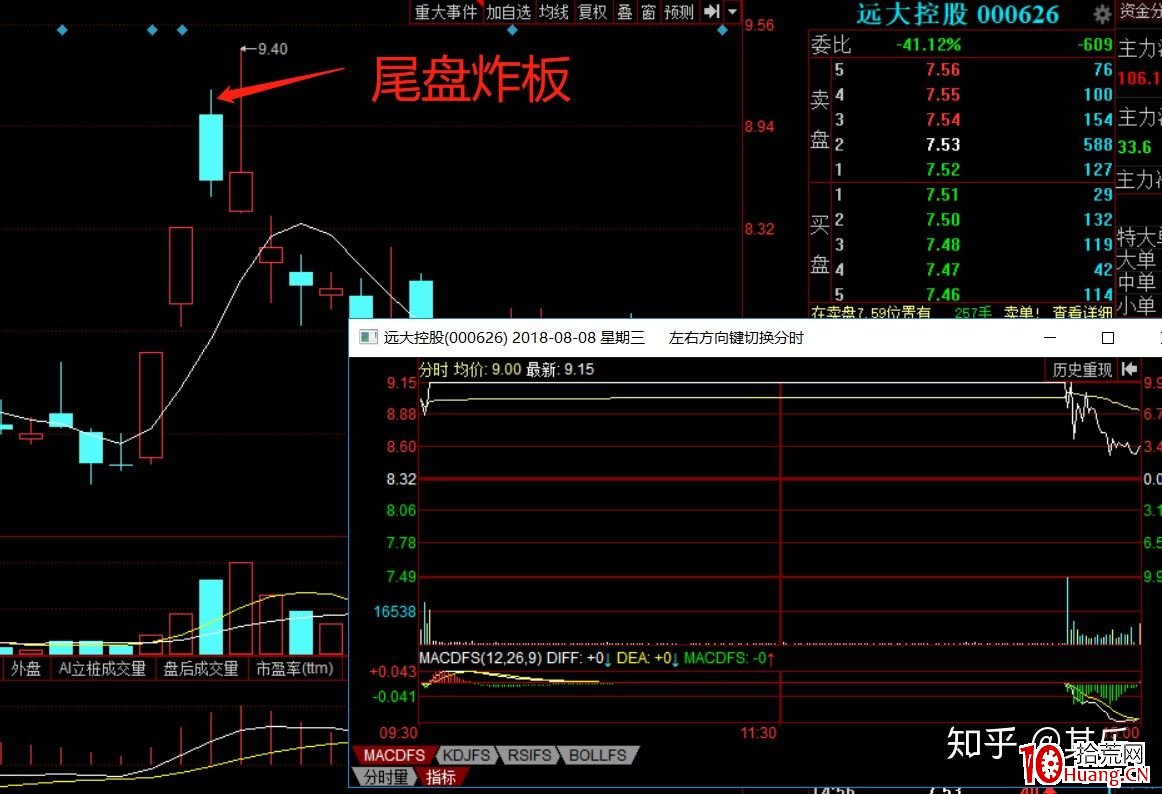Click the 窗 window icon on the toolbar
1162x794 pixels.
651,13
